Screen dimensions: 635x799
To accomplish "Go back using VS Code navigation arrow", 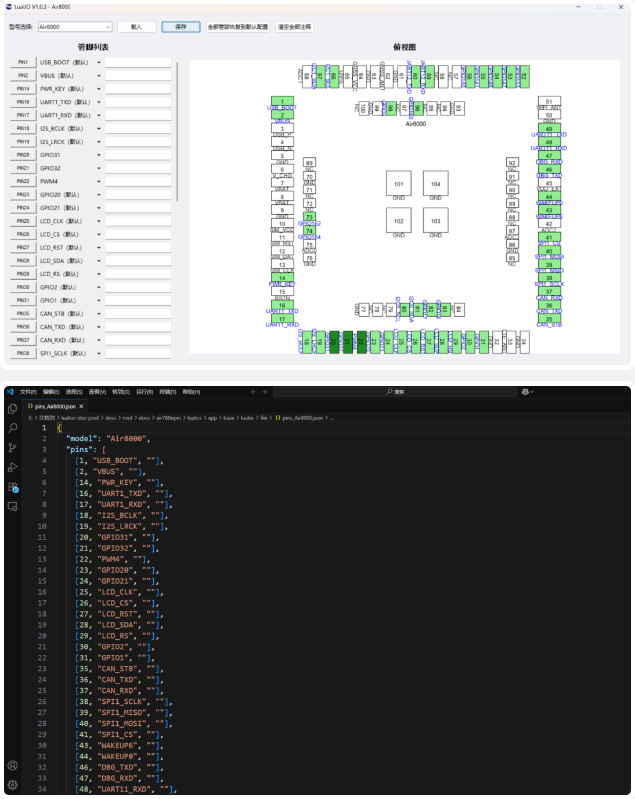I will [x=253, y=392].
